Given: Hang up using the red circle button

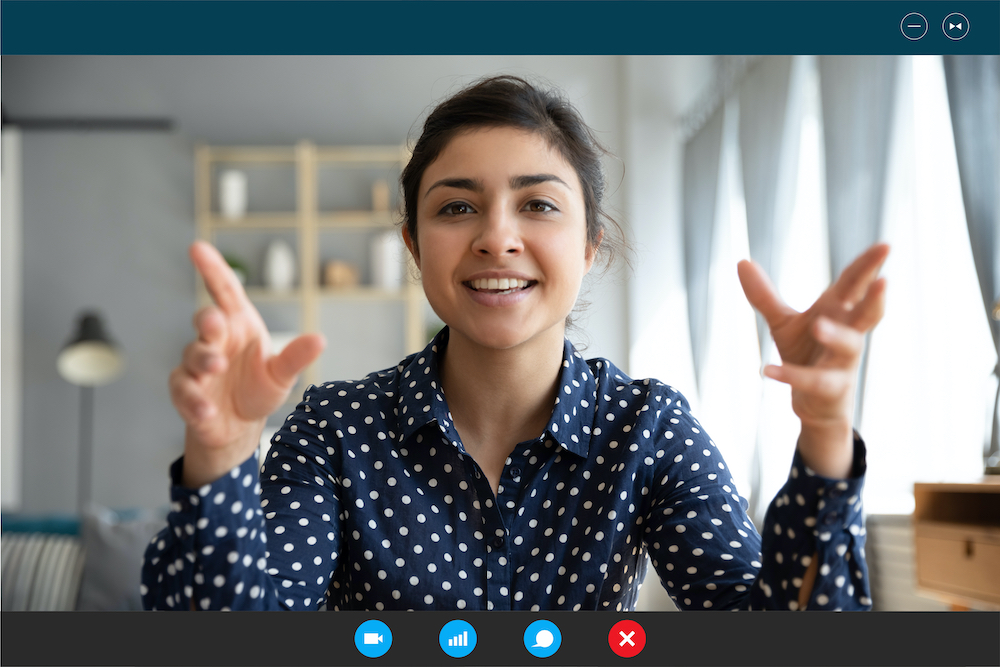Looking at the screenshot, I should [x=627, y=638].
